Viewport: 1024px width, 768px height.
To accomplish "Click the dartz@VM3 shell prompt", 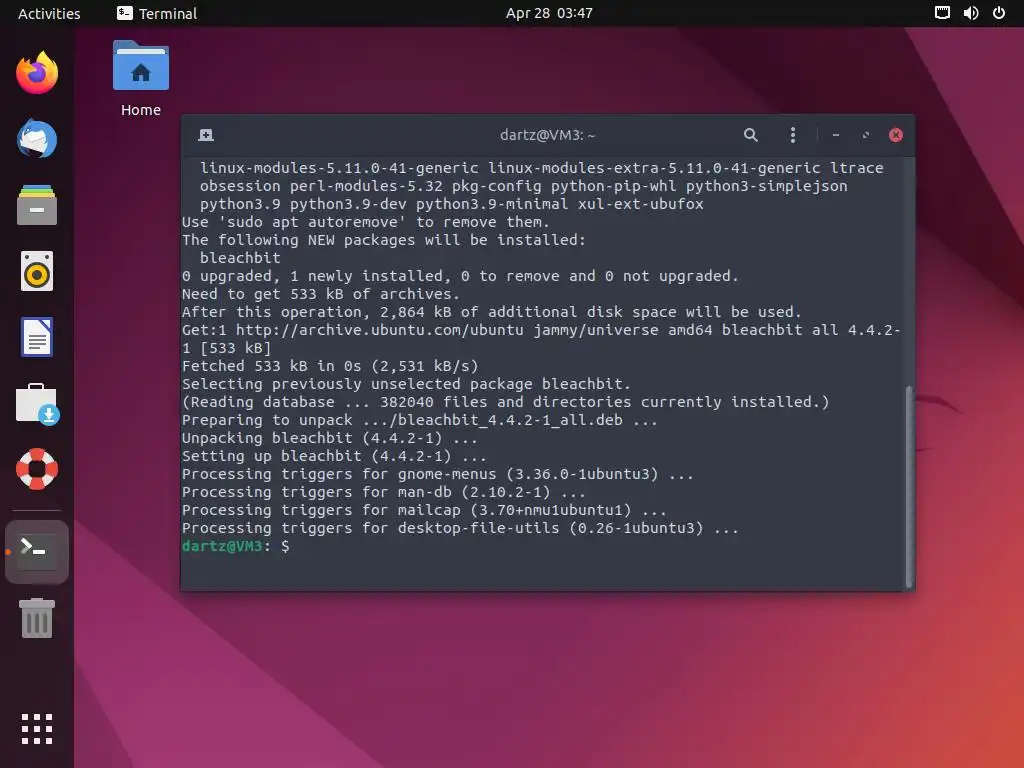I will (x=235, y=546).
